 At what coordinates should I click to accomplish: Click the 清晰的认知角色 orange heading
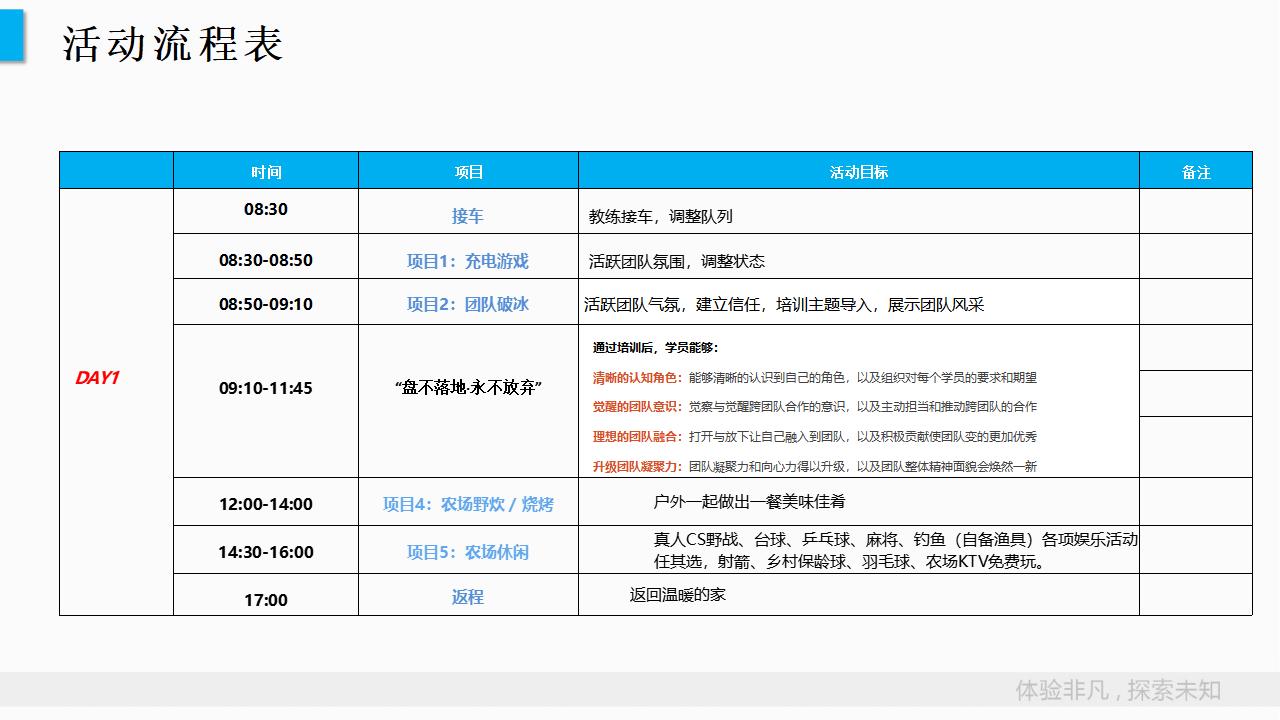click(x=637, y=378)
